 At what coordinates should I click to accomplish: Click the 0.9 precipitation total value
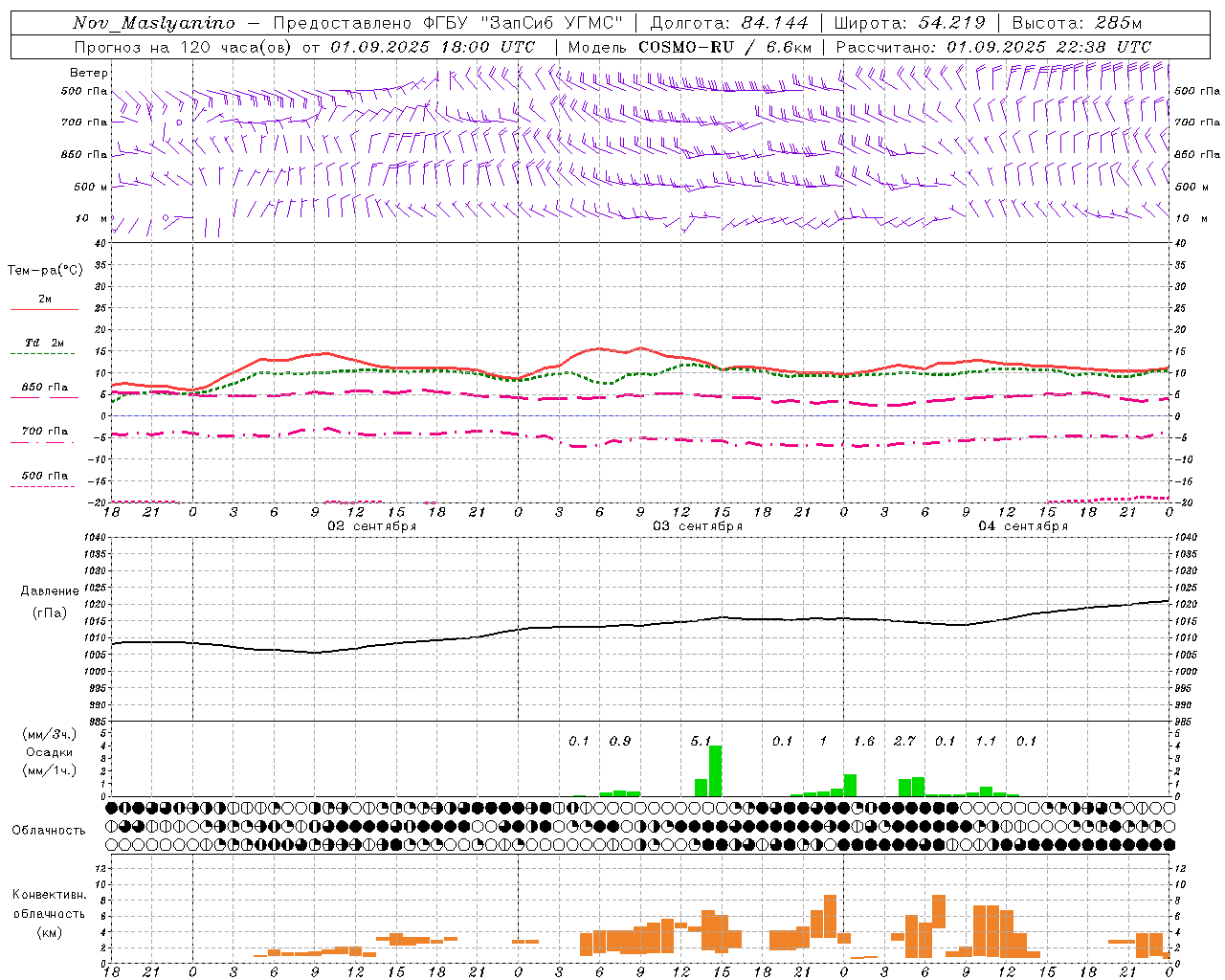(620, 741)
